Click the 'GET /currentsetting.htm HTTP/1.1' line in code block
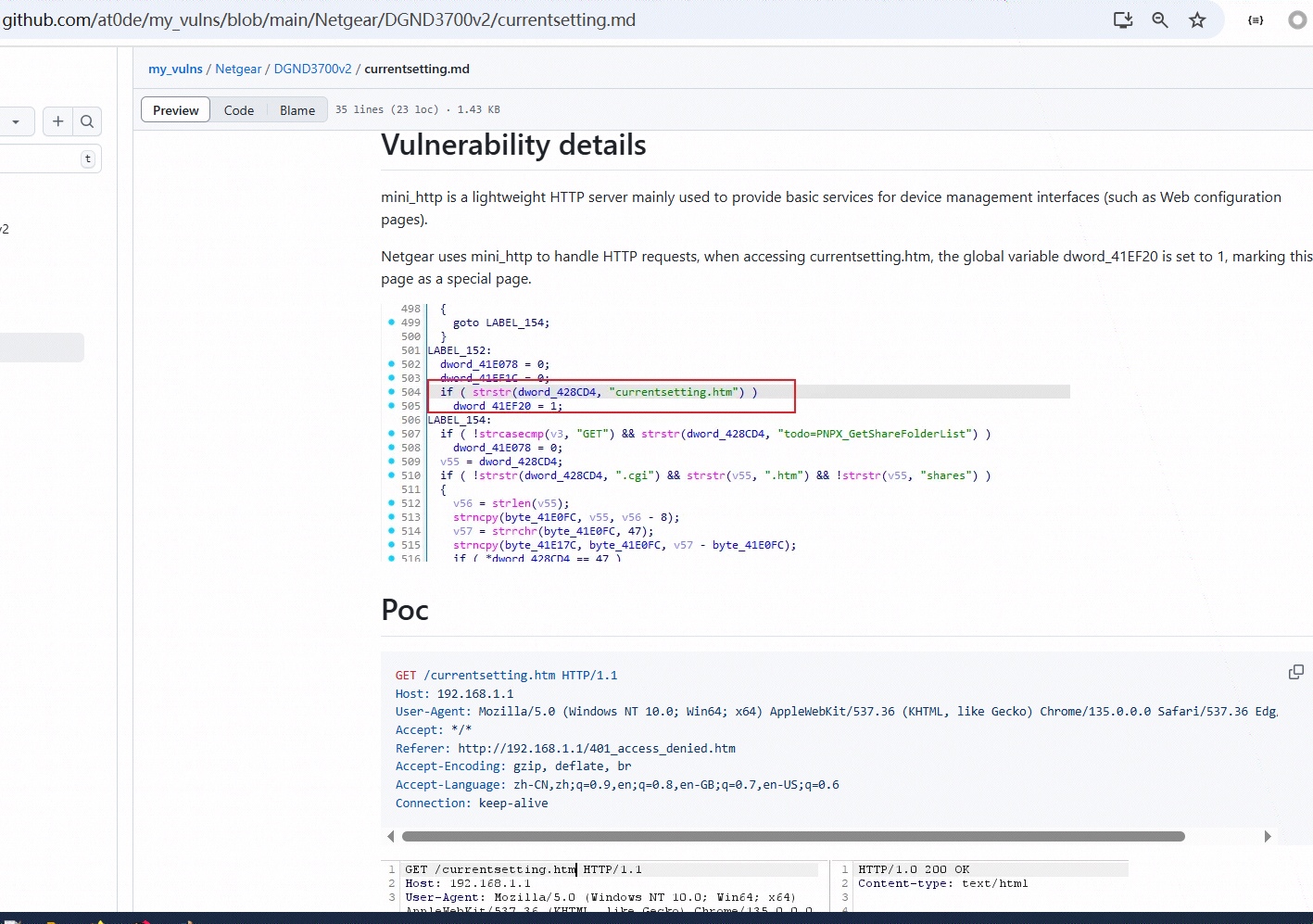Image resolution: width=1313 pixels, height=924 pixels. [506, 675]
